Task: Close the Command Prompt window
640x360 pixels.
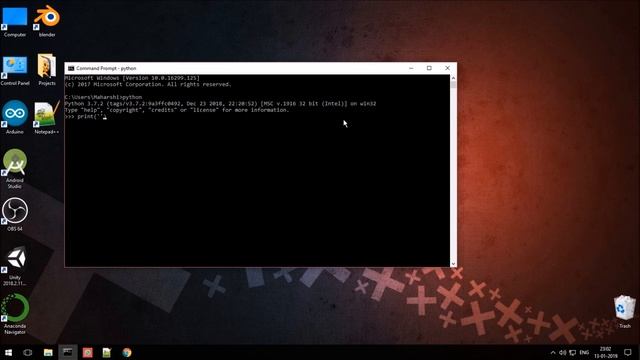Action: (447, 68)
